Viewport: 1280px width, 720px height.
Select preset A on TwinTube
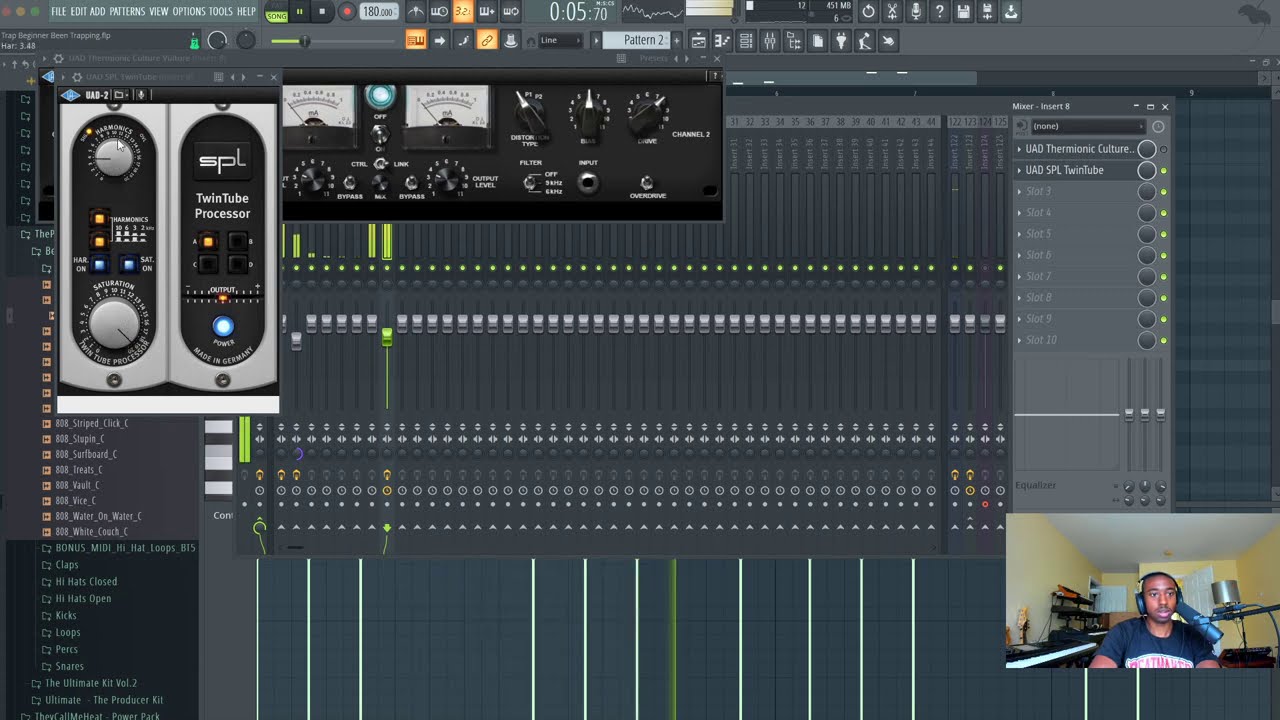pyautogui.click(x=208, y=241)
